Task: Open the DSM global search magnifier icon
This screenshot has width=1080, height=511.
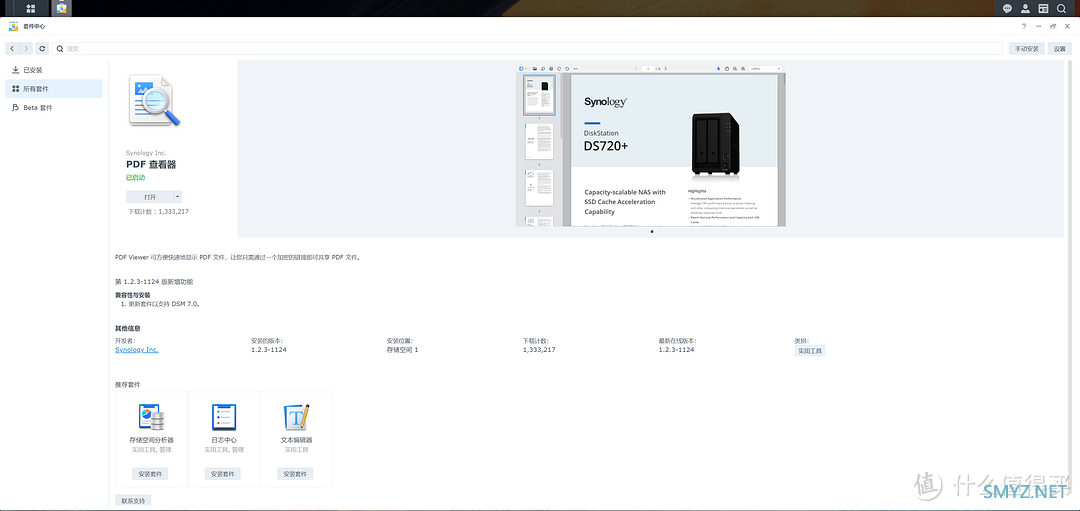Action: 1061,9
